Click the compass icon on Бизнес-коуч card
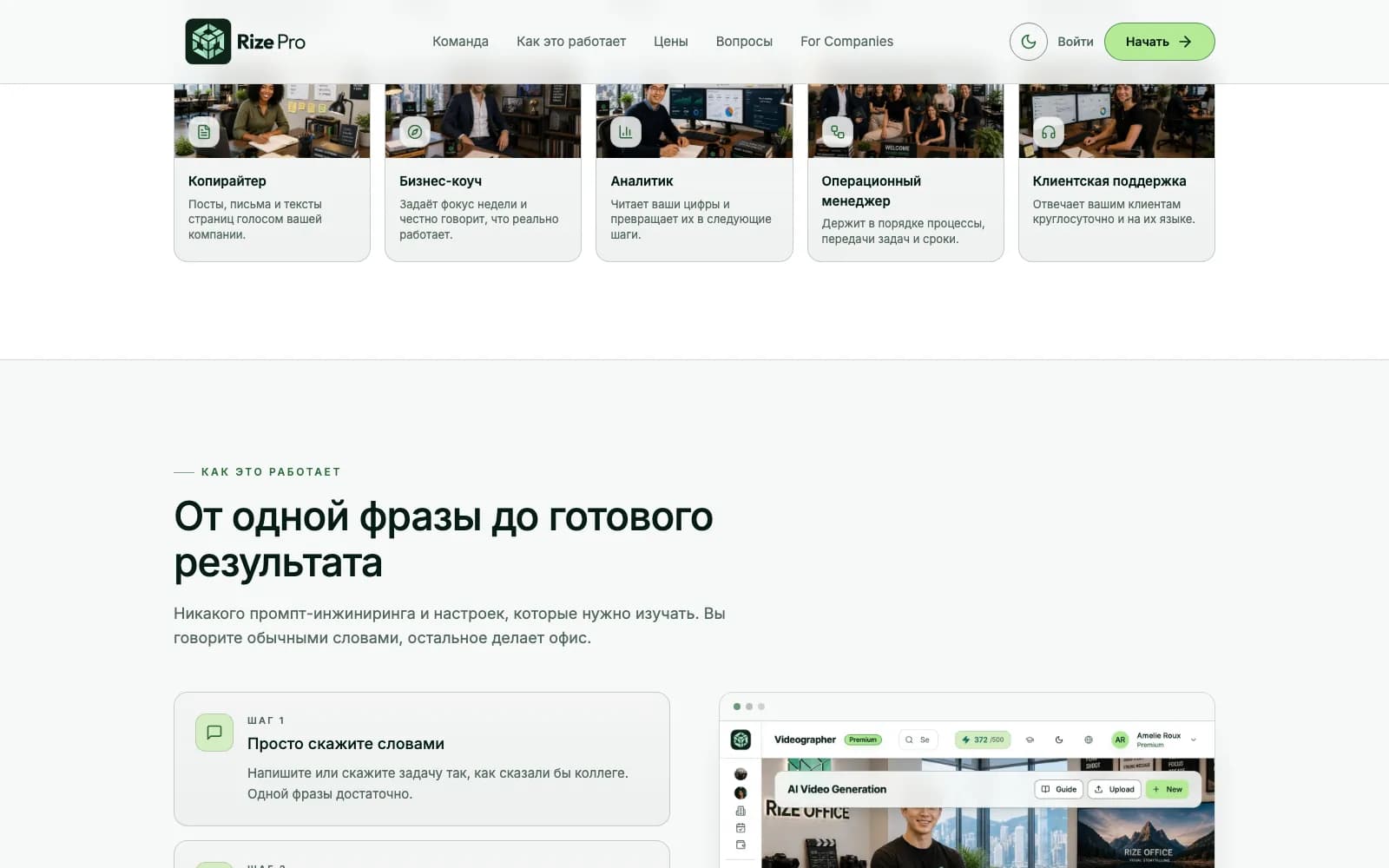This screenshot has width=1389, height=868. click(415, 132)
